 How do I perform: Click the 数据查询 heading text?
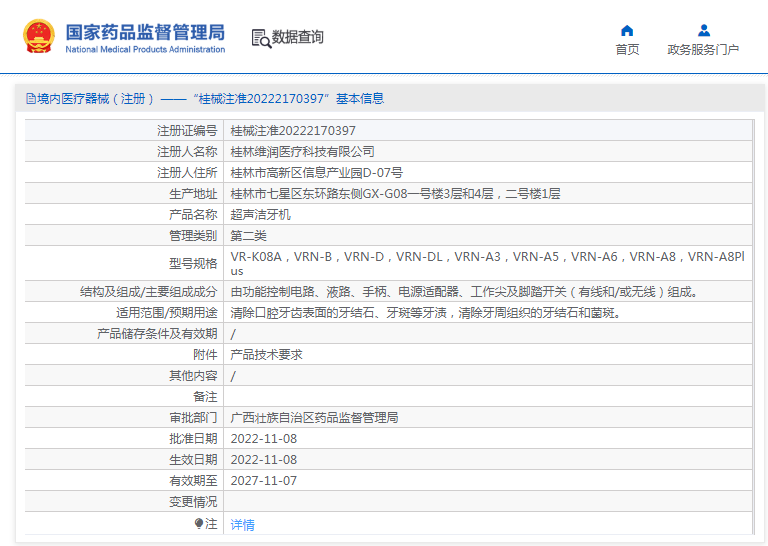tap(297, 37)
